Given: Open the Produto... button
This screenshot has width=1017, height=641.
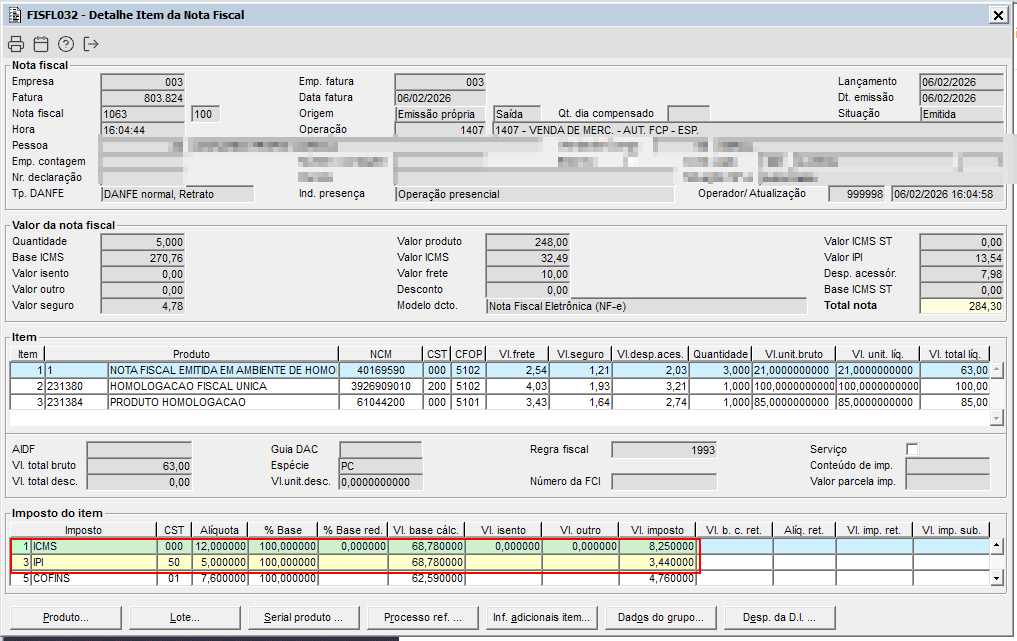Looking at the screenshot, I should (65, 618).
